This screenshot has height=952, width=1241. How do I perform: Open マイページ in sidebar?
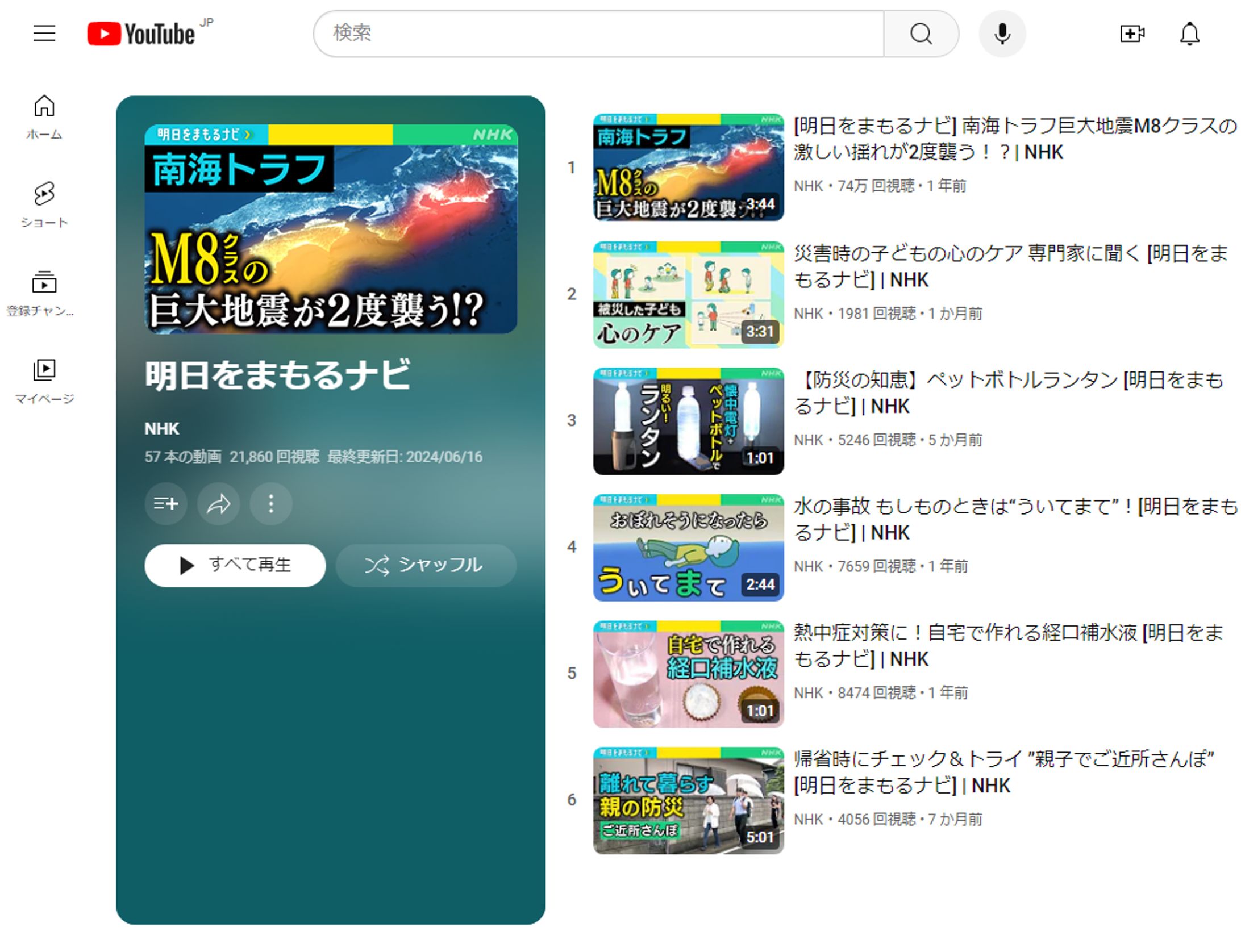point(44,381)
